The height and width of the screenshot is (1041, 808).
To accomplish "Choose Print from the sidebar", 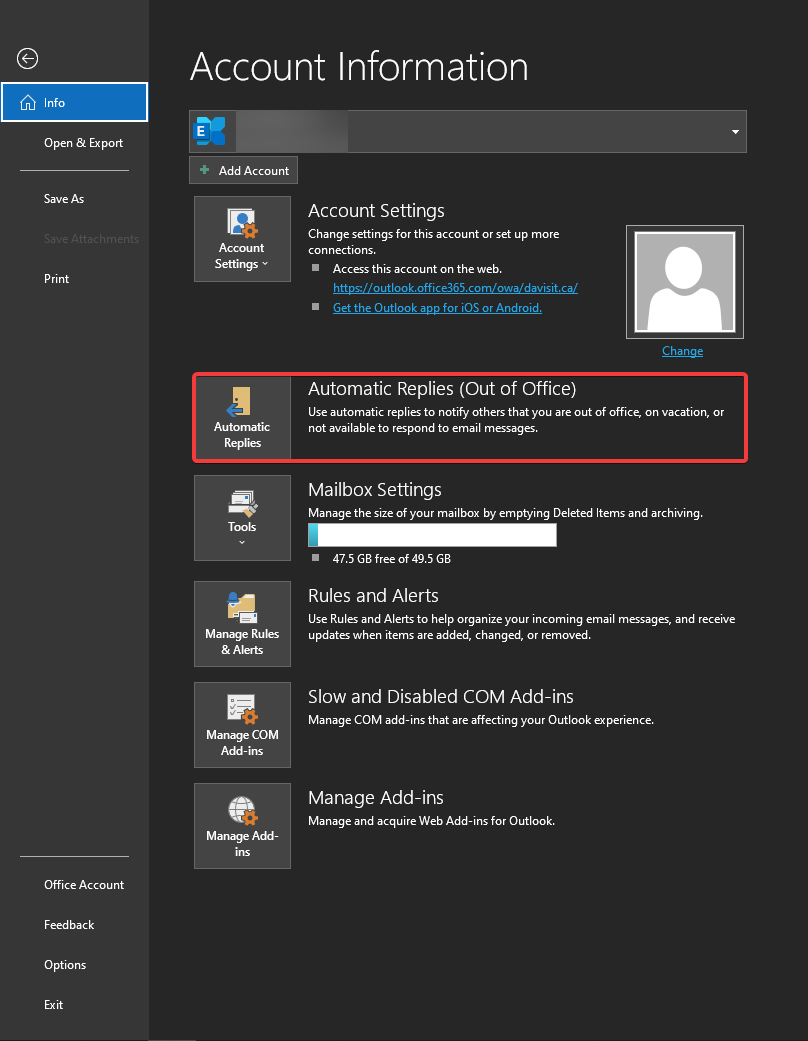I will click(57, 279).
